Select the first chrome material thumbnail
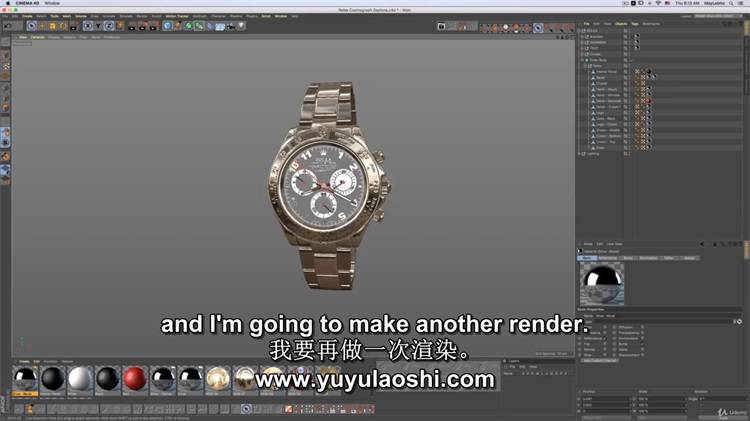 25,378
